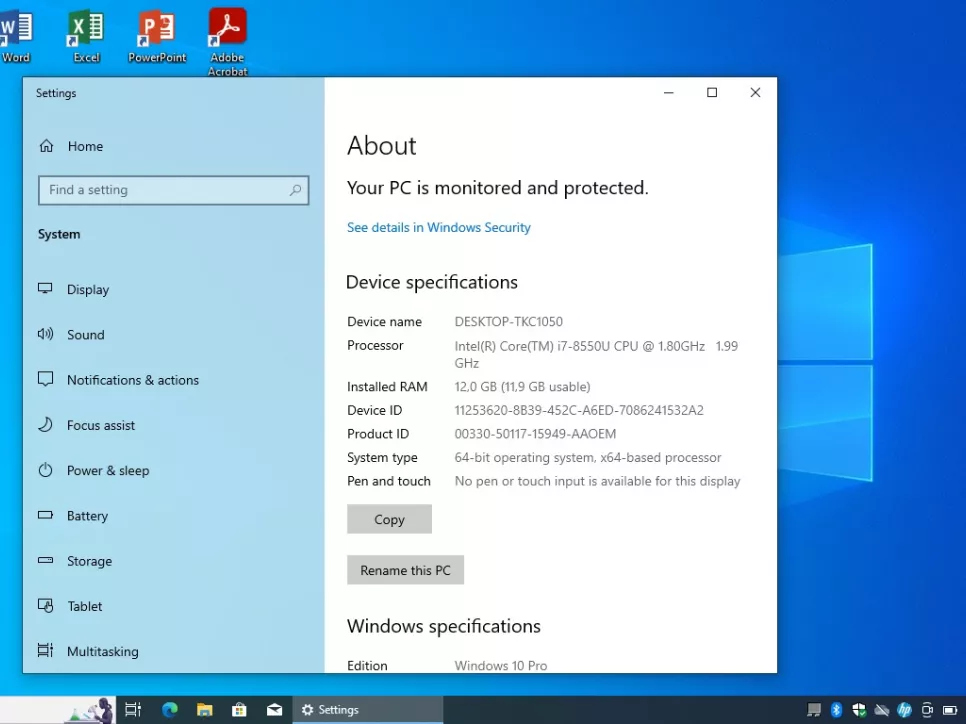The image size is (966, 724).
Task: Click the Notifications & actions icon
Action: pyautogui.click(x=45, y=379)
